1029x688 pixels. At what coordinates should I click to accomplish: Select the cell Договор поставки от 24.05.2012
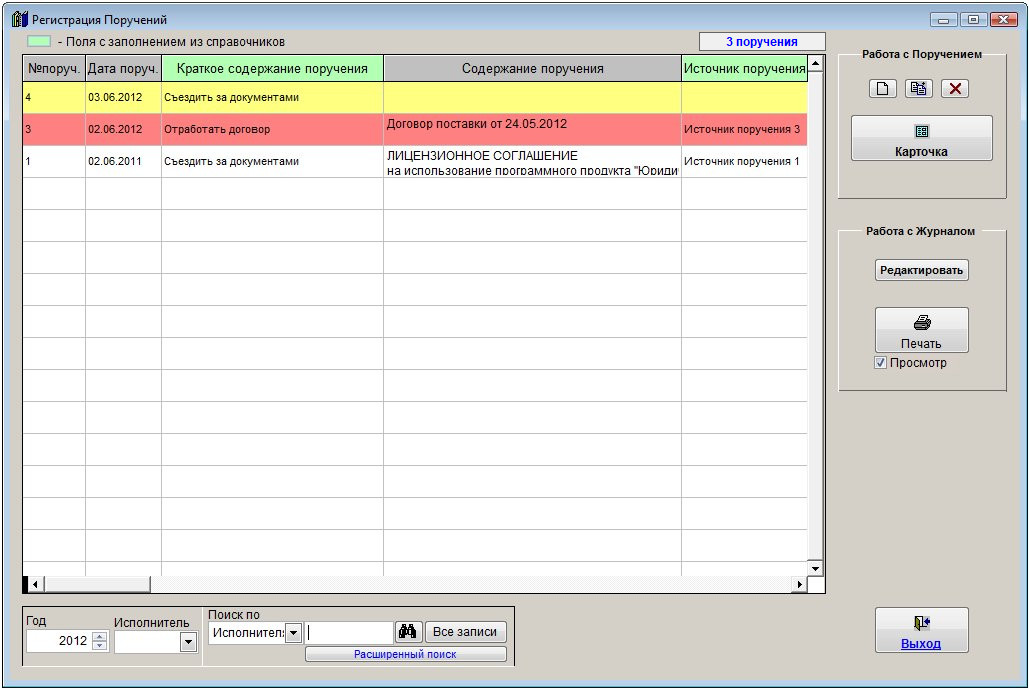point(532,129)
